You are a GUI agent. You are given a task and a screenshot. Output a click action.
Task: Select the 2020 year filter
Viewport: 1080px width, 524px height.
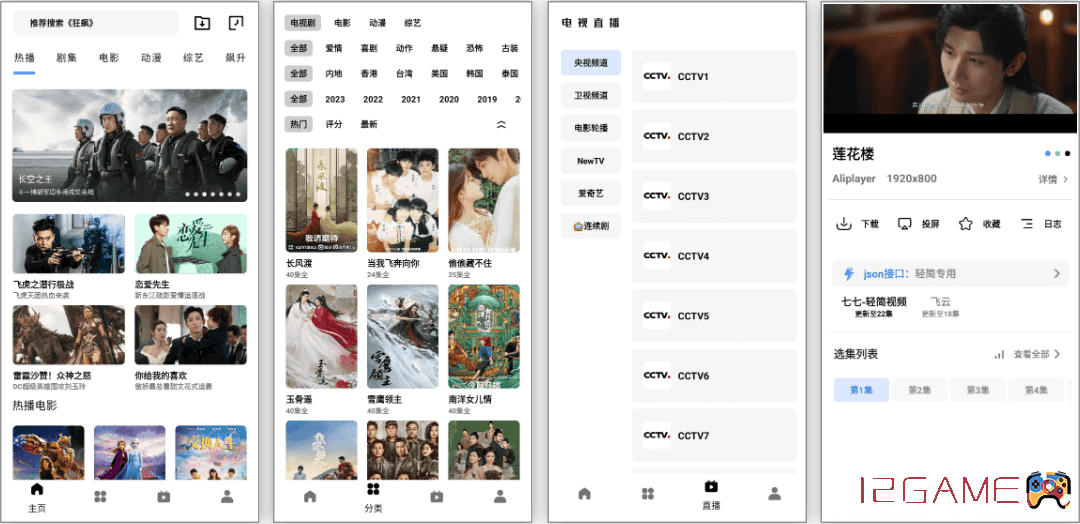coord(448,99)
